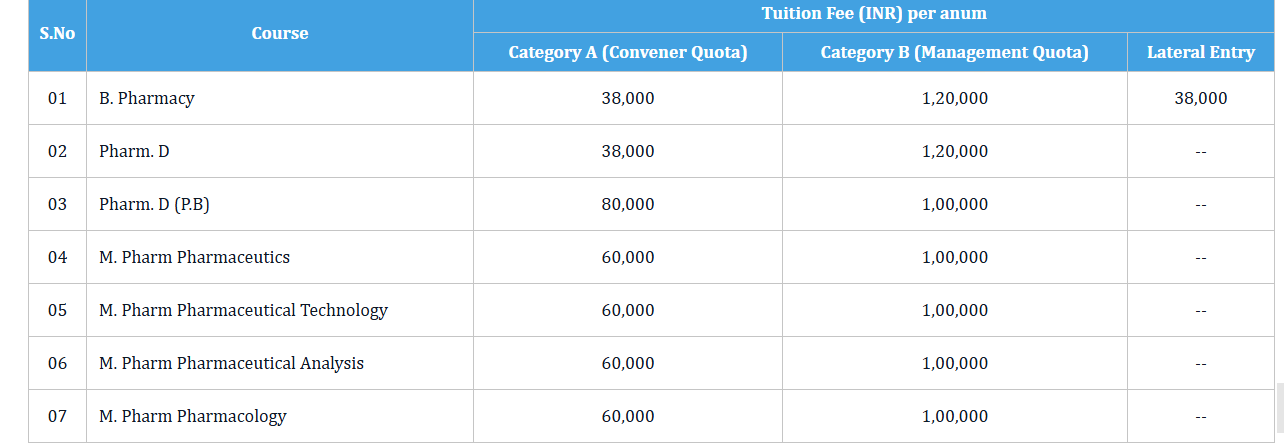Click the Lateral Entry column header

tap(1200, 53)
